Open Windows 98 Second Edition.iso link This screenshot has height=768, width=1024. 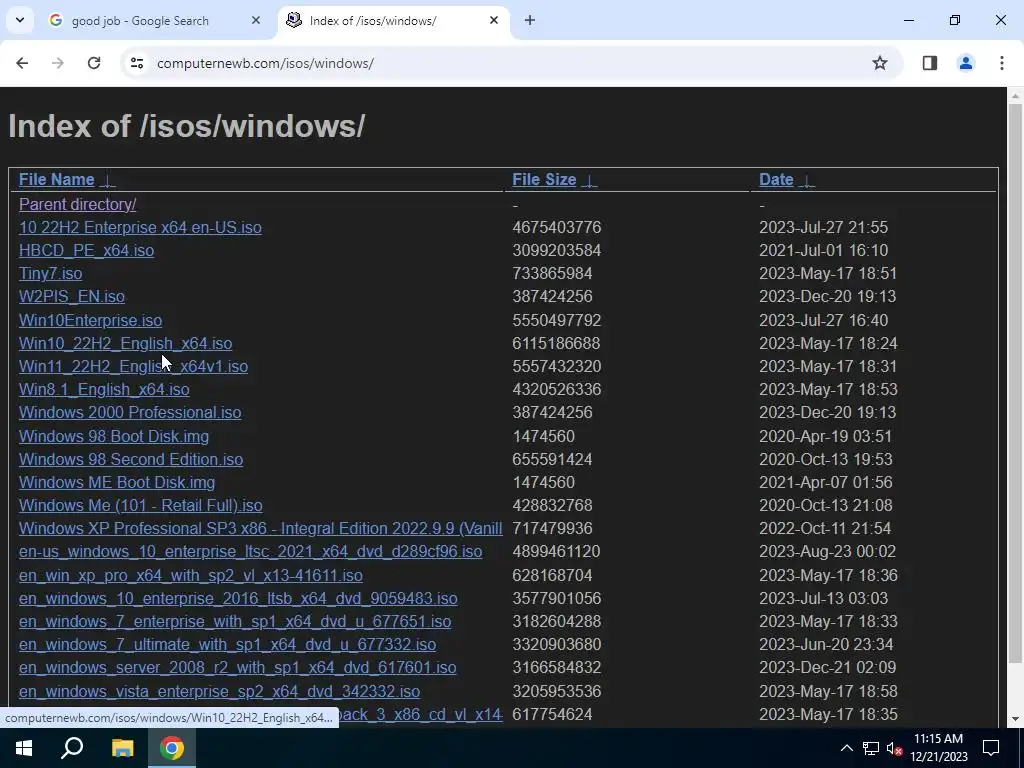(131, 459)
